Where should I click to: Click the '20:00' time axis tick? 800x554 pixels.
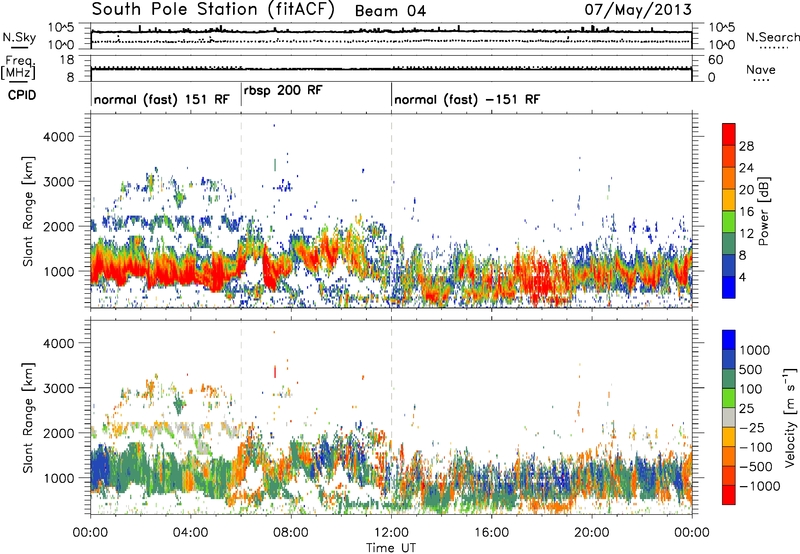point(591,533)
